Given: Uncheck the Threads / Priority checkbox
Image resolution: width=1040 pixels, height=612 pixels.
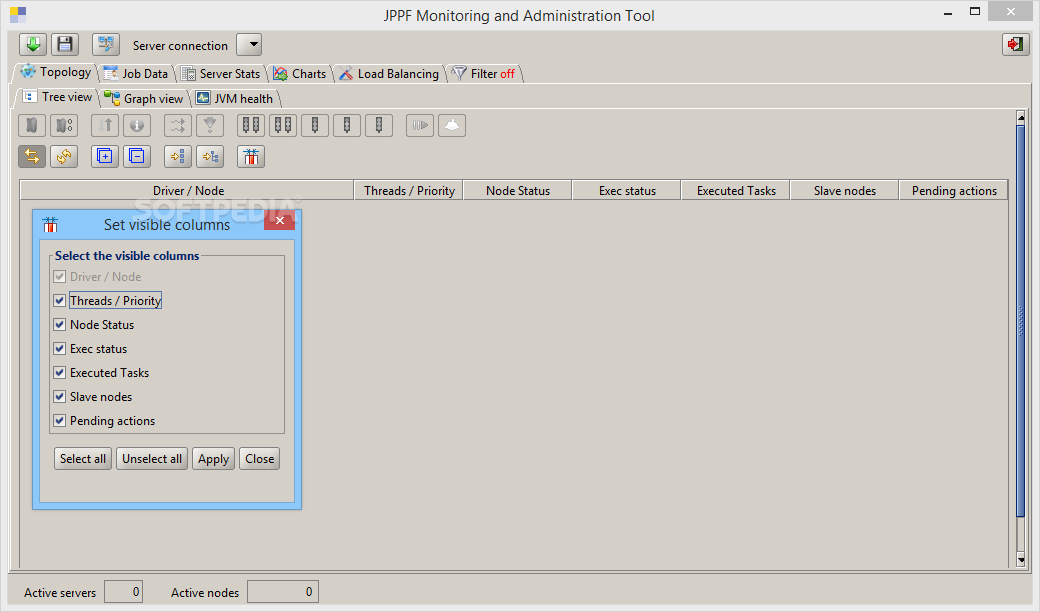Looking at the screenshot, I should coord(60,300).
